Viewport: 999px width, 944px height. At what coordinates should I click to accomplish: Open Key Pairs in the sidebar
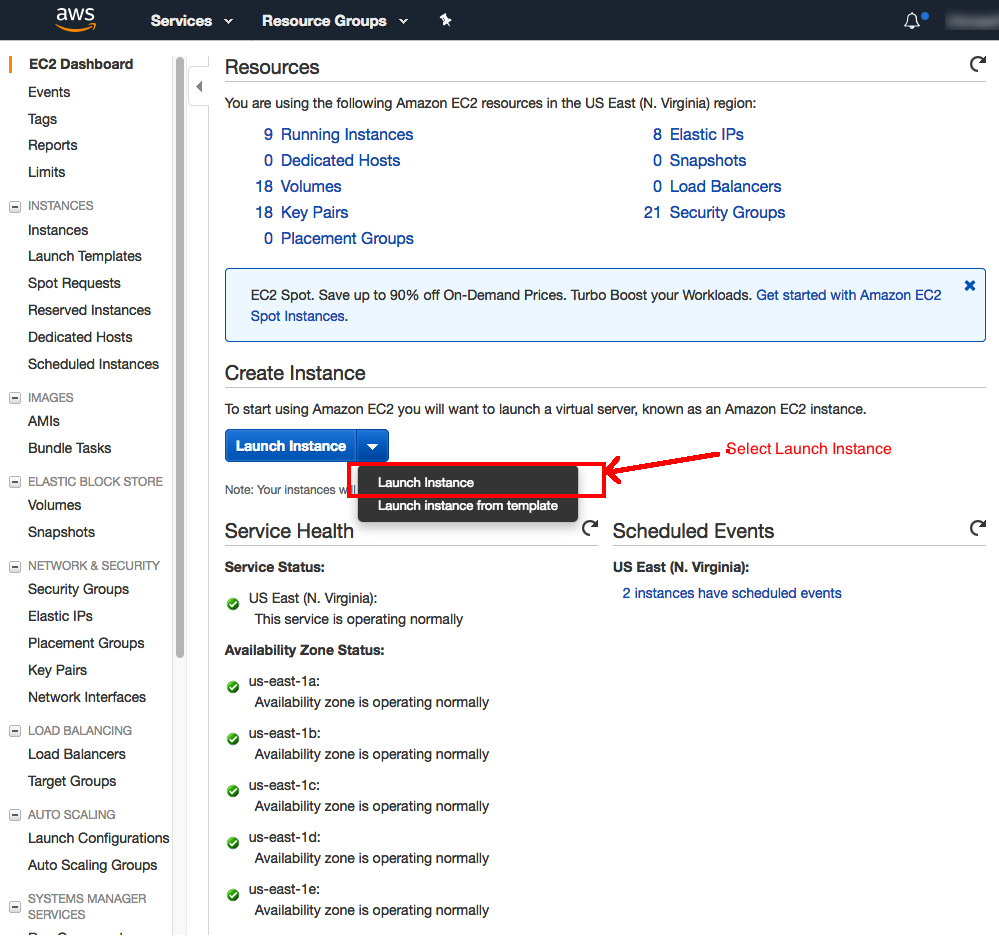pos(57,670)
